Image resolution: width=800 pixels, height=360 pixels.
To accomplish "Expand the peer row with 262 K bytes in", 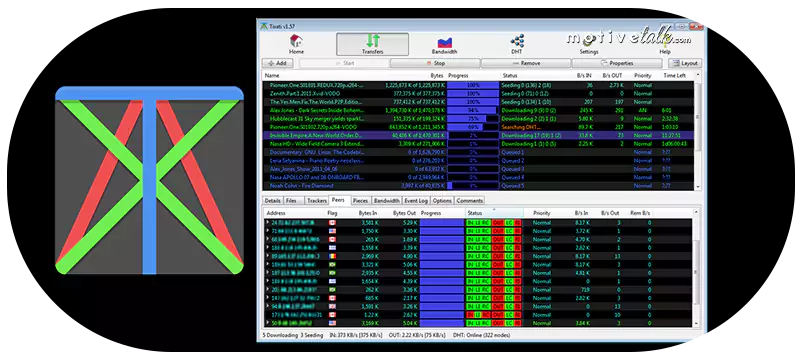I will (267, 290).
